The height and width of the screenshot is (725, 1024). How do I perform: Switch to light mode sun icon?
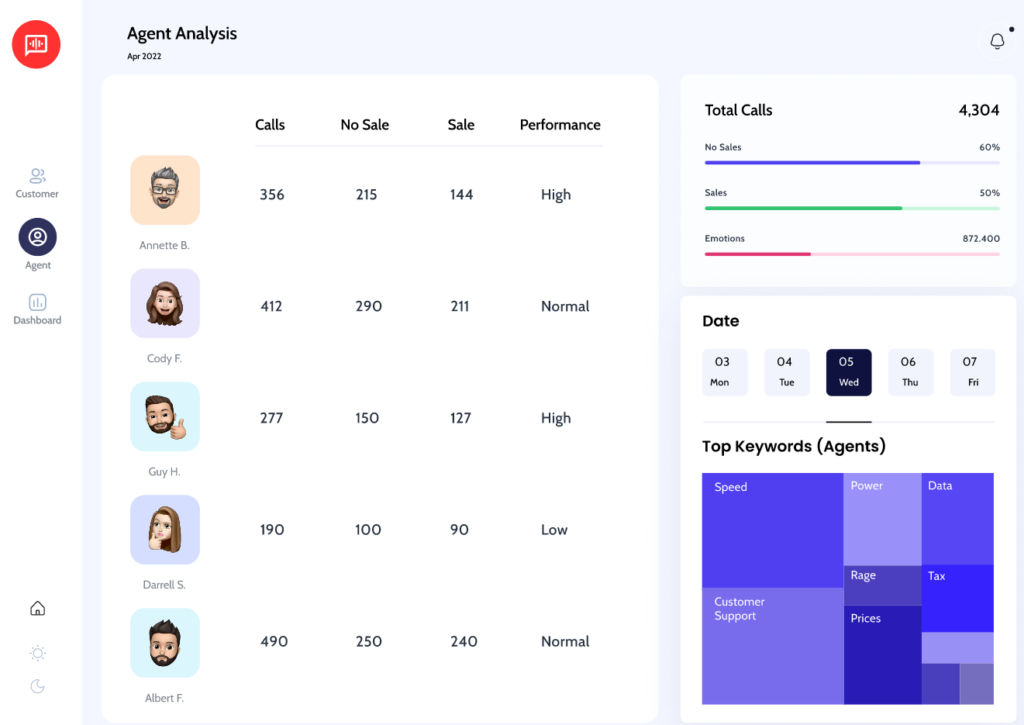(37, 653)
